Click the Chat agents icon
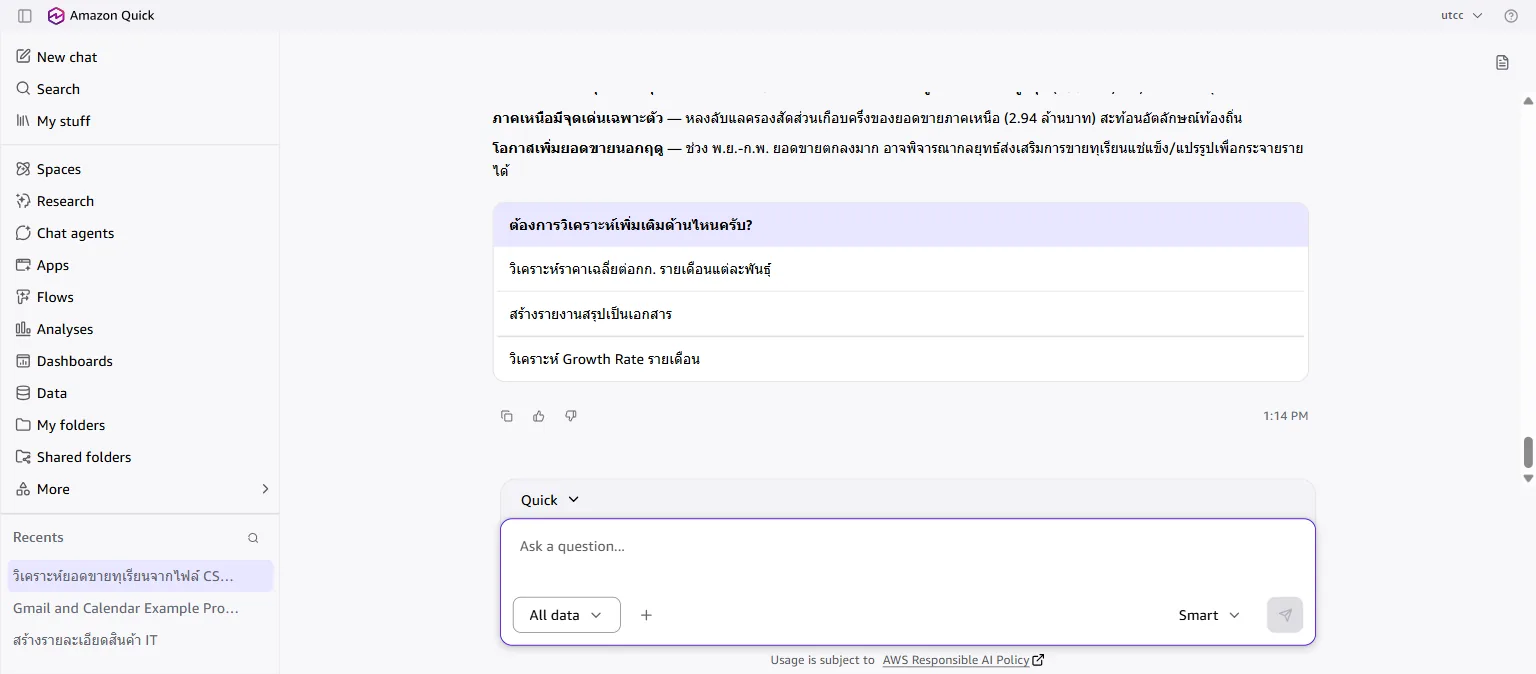 click(23, 233)
